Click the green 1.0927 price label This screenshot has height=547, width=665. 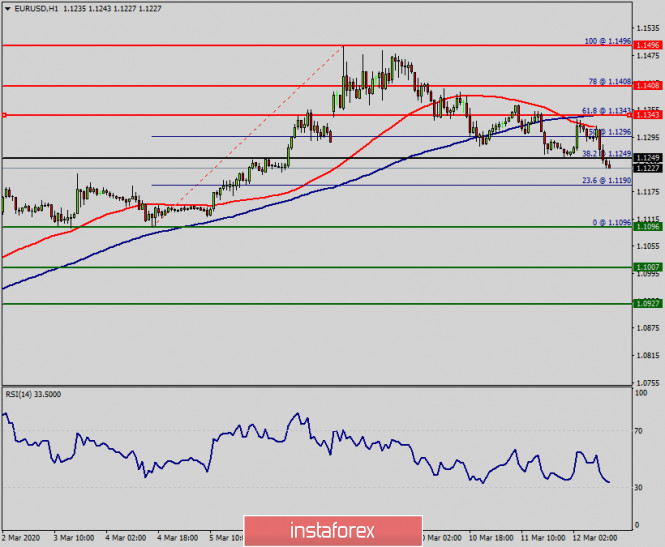(648, 304)
